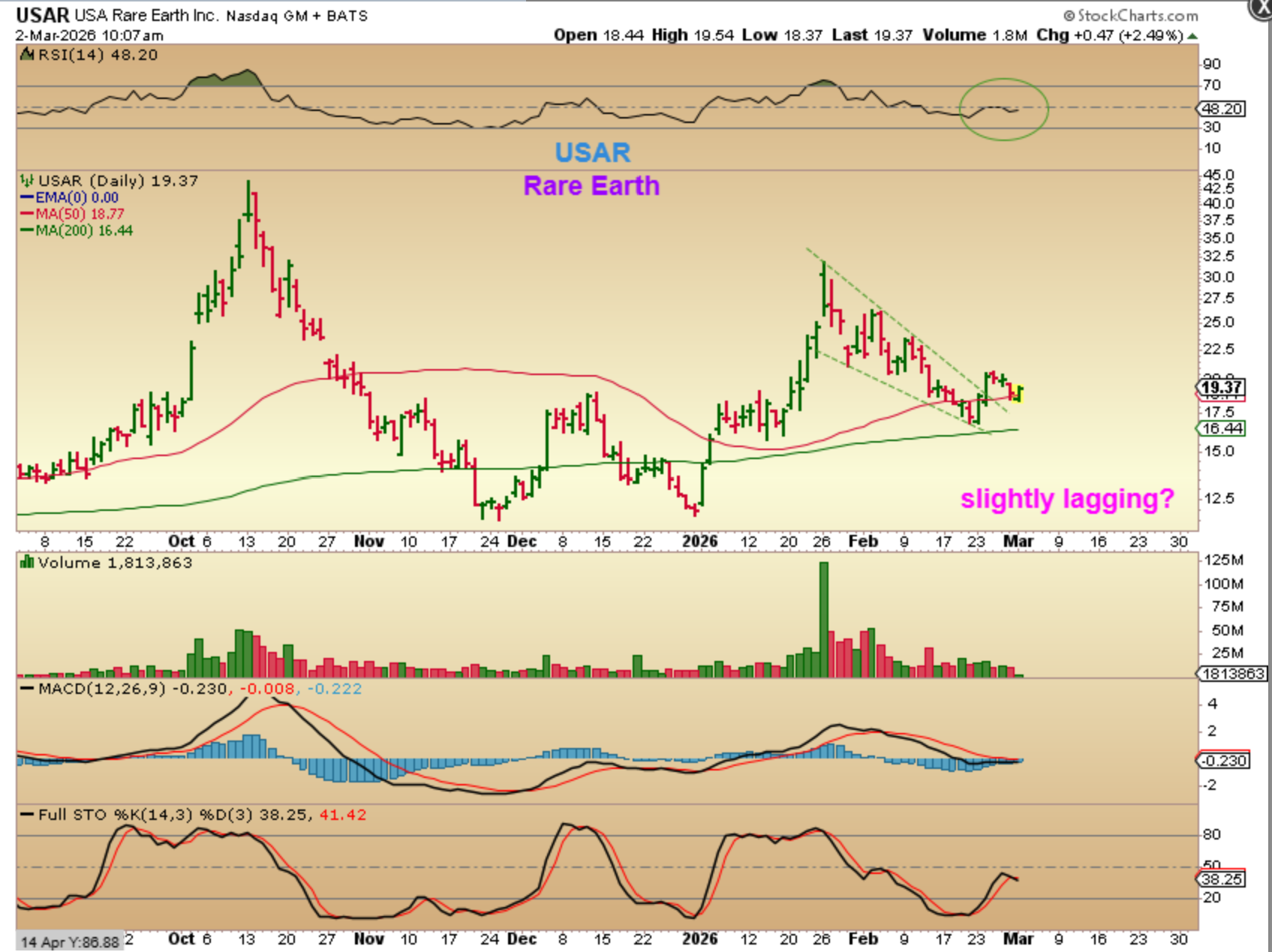Click the boxed 19.37 price tag on the price axis
Viewport: 1272px width, 952px height.
coord(1221,388)
